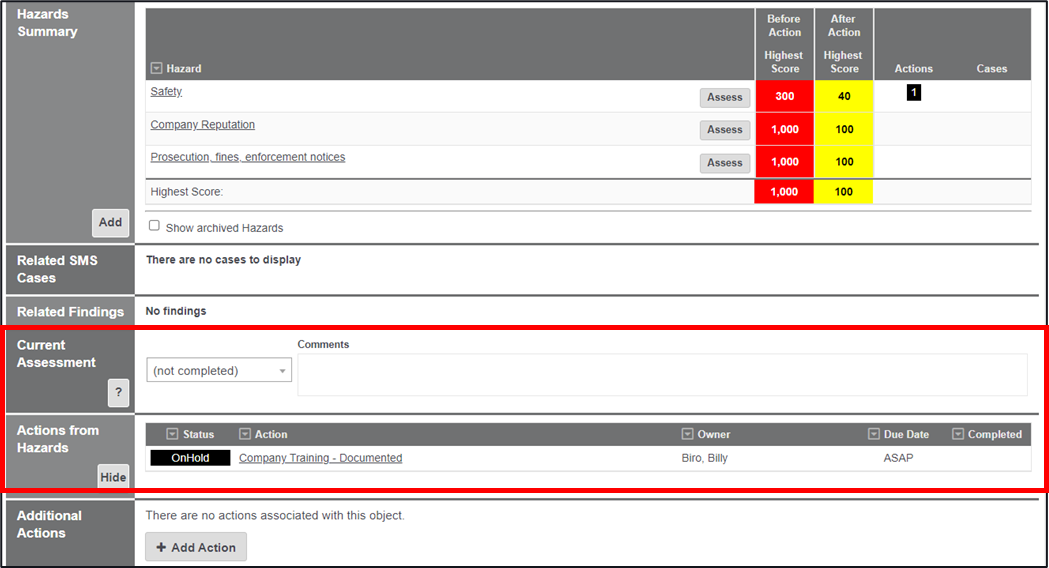Click into the Comments text field
This screenshot has height=568, width=1049.
pyautogui.click(x=661, y=374)
